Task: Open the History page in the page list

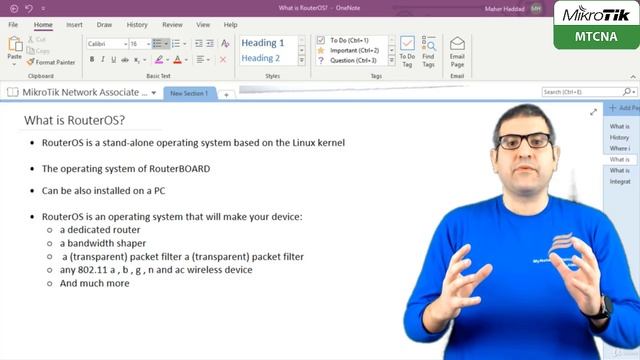Action: 619,138
